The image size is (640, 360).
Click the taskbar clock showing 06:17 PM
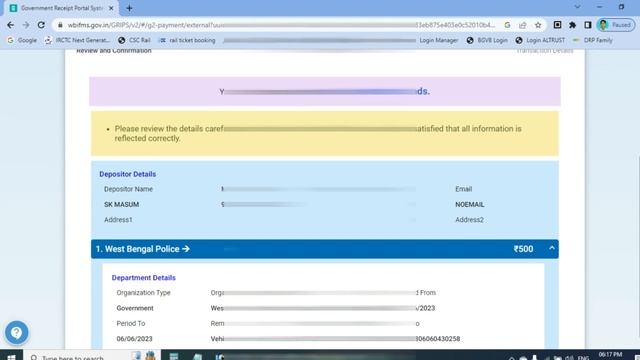[610, 355]
